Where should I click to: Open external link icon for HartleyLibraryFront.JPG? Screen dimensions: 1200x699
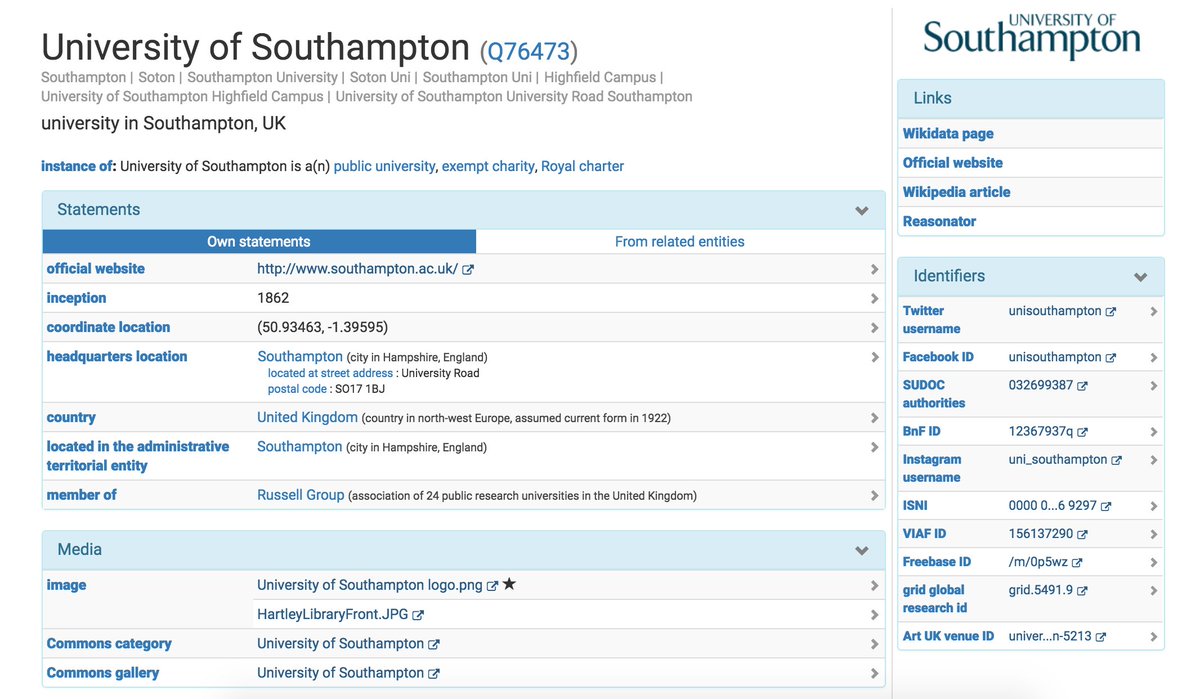pos(418,615)
